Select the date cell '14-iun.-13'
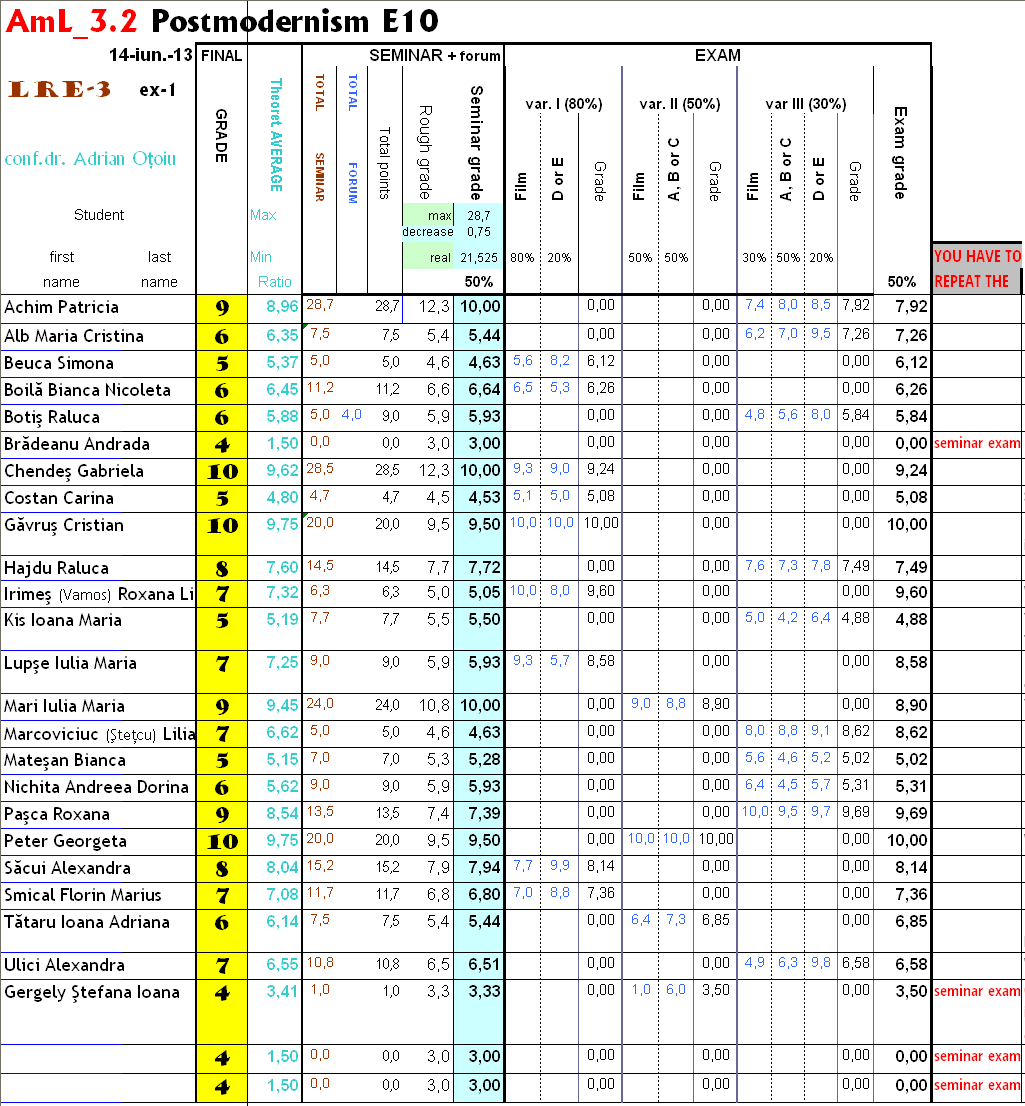 [x=150, y=56]
